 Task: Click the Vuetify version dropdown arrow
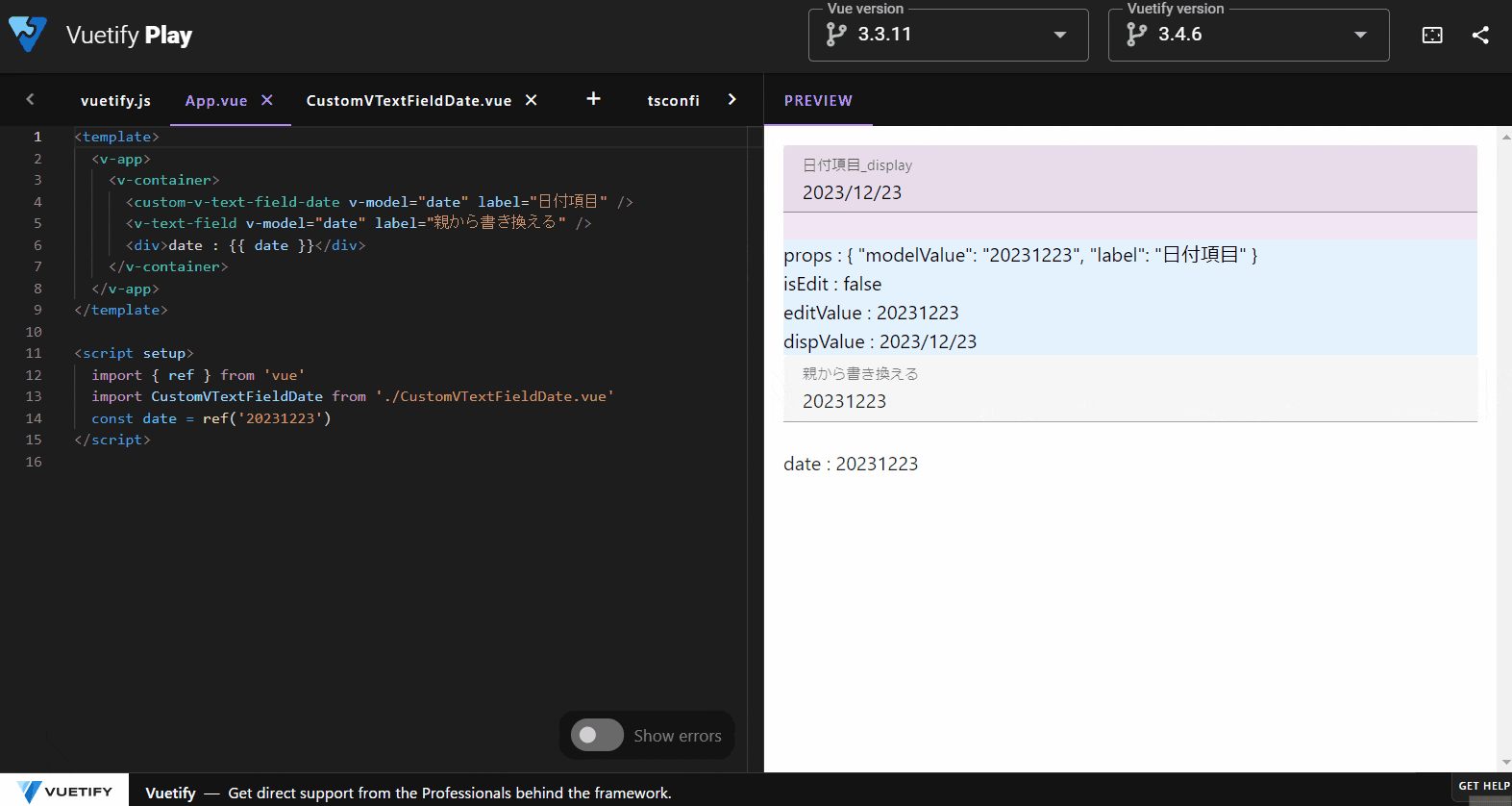click(1360, 35)
